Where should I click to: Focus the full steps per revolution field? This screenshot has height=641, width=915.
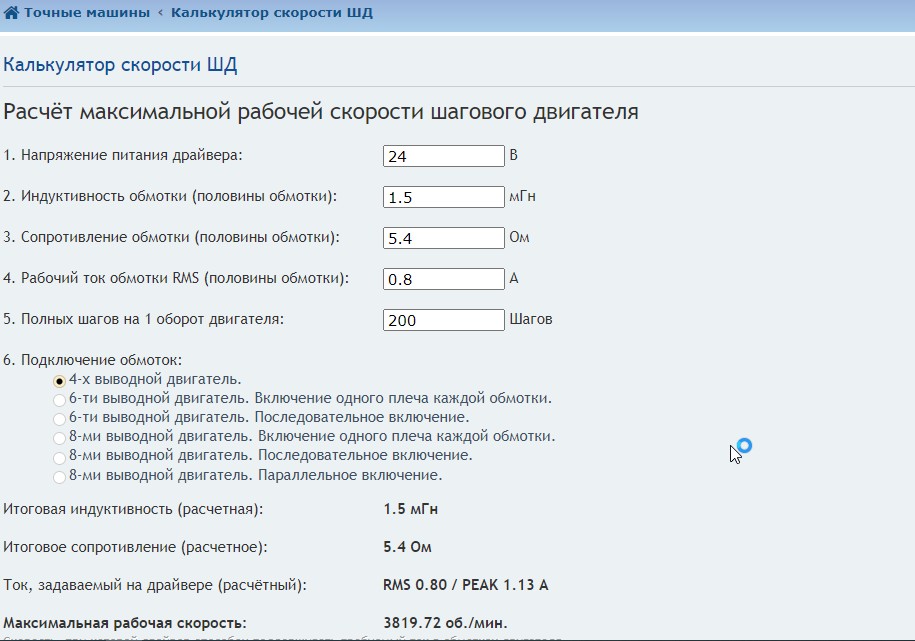[x=443, y=320]
